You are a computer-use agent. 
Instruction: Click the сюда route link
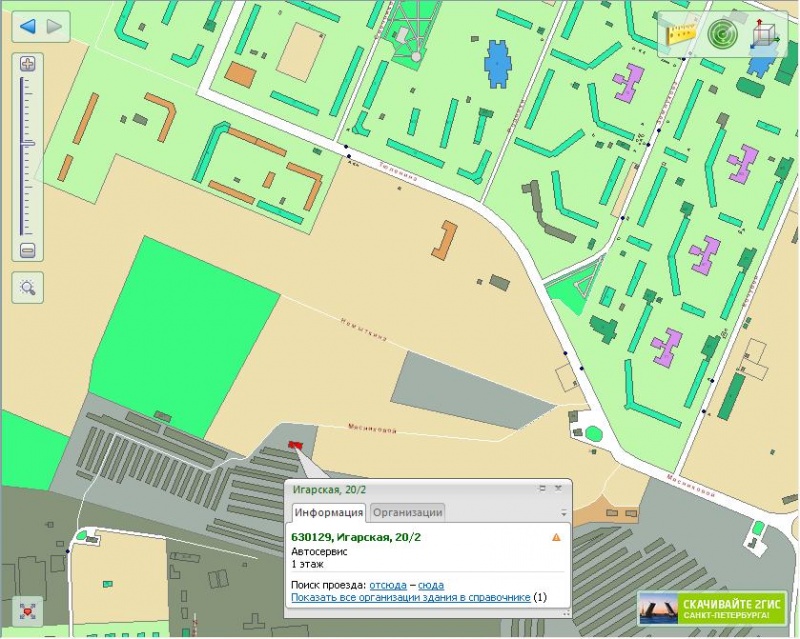pyautogui.click(x=431, y=585)
